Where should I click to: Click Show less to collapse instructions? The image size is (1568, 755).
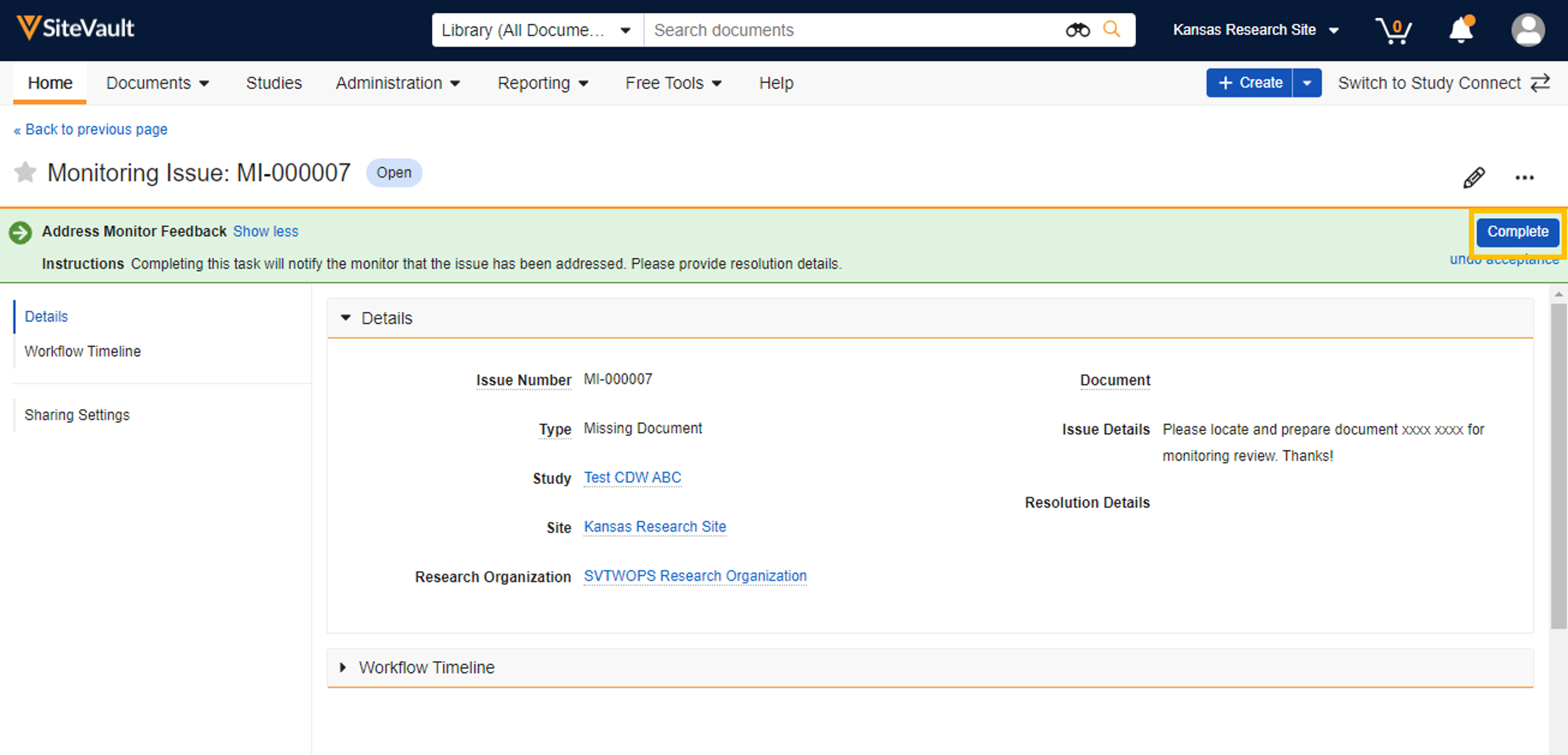(266, 231)
